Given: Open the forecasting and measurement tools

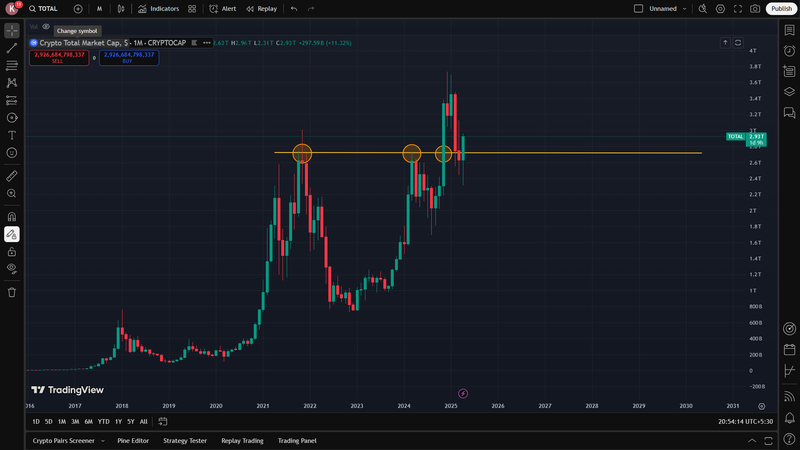Looking at the screenshot, I should click(x=12, y=101).
